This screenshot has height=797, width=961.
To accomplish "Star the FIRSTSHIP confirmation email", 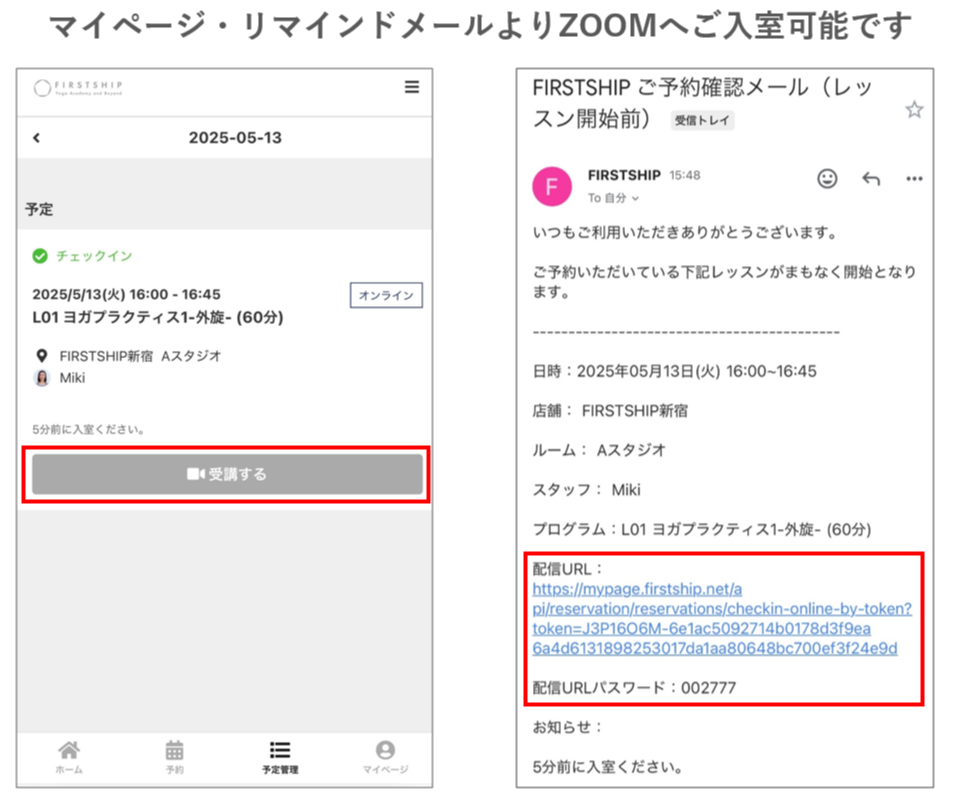I will tap(914, 110).
